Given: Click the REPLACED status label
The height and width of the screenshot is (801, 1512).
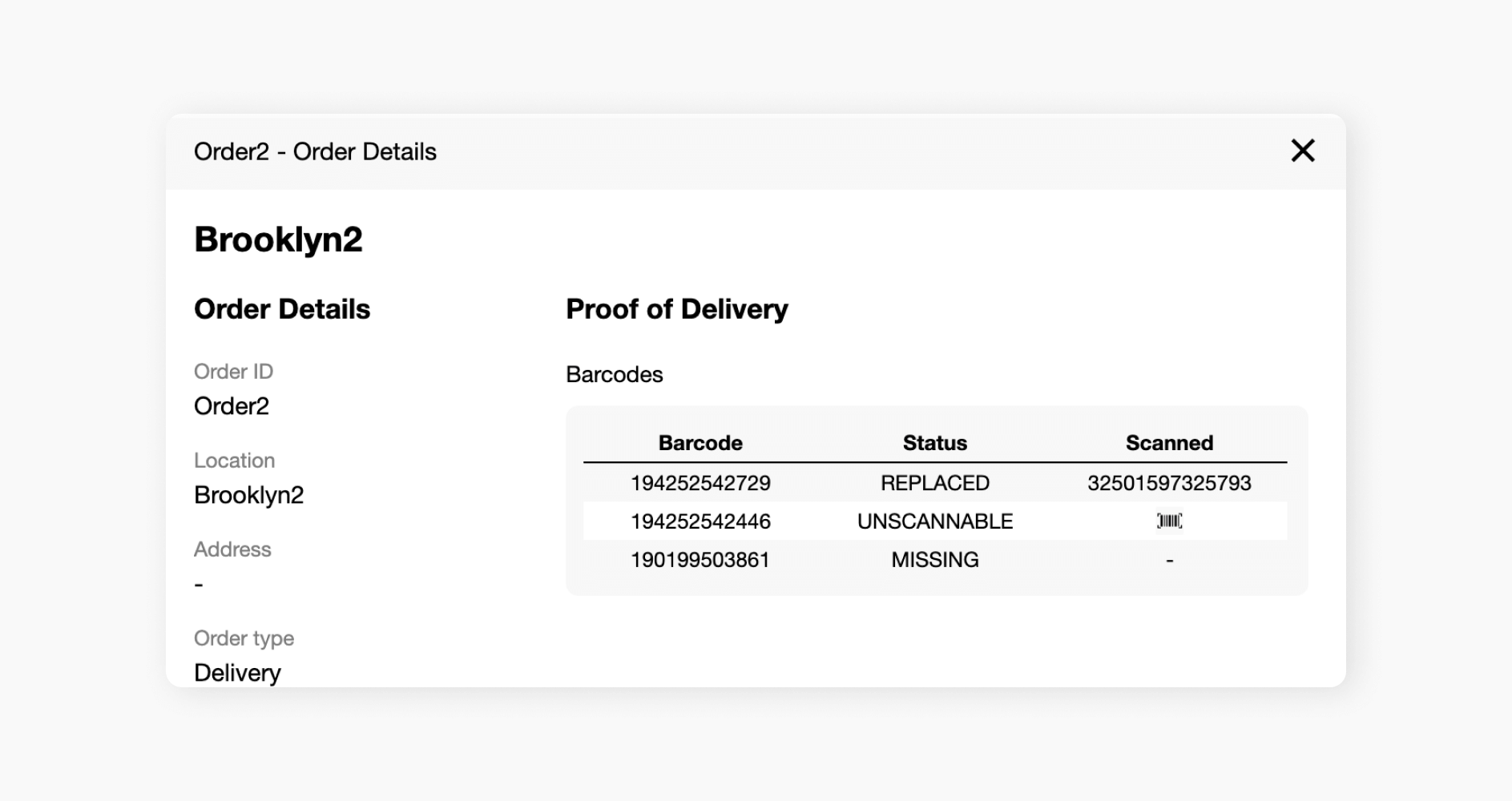Looking at the screenshot, I should pyautogui.click(x=934, y=482).
